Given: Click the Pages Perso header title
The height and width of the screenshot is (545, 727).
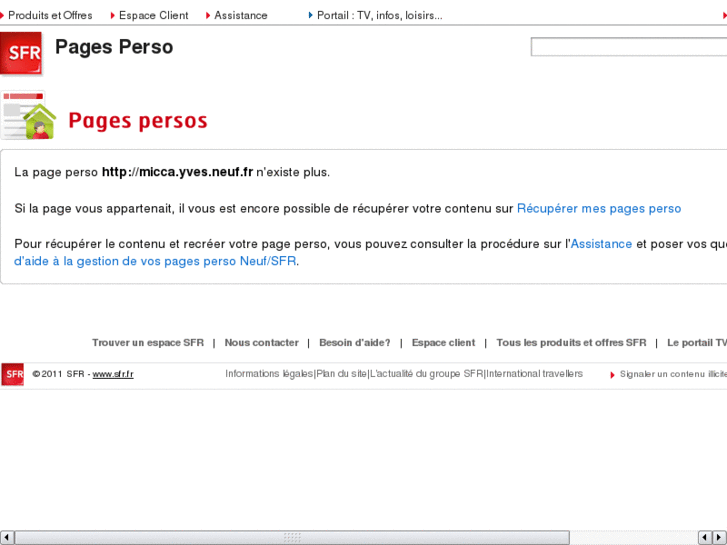Looking at the screenshot, I should [x=114, y=47].
